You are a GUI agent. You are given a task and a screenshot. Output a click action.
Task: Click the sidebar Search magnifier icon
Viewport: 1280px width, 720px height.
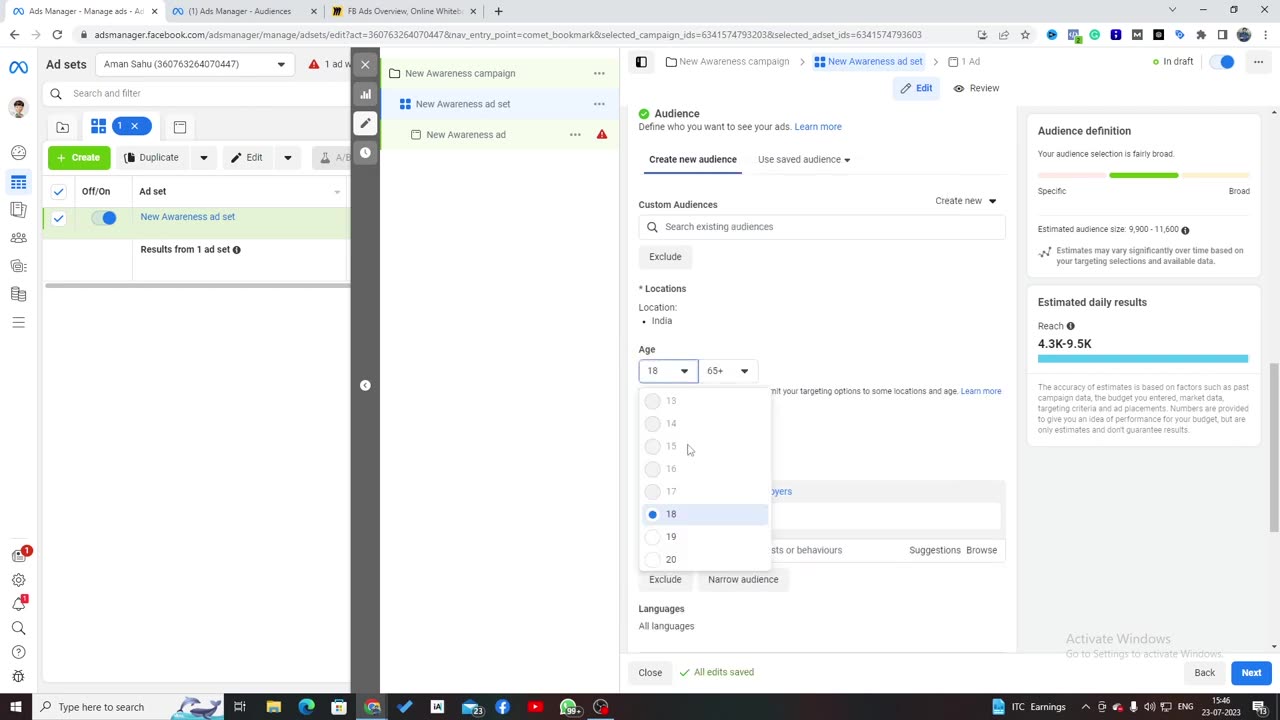(x=18, y=628)
